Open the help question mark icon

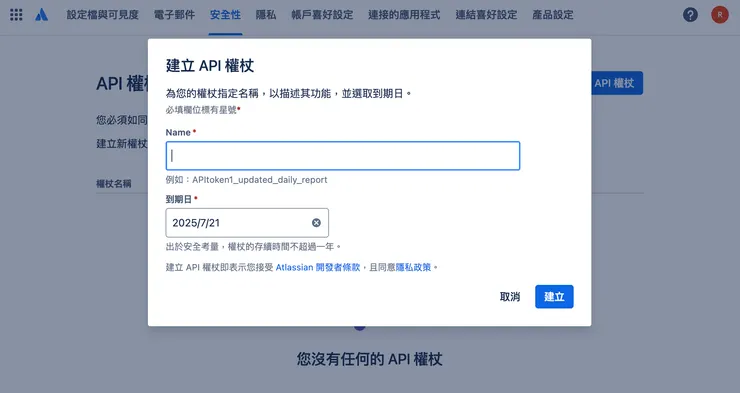pyautogui.click(x=690, y=15)
